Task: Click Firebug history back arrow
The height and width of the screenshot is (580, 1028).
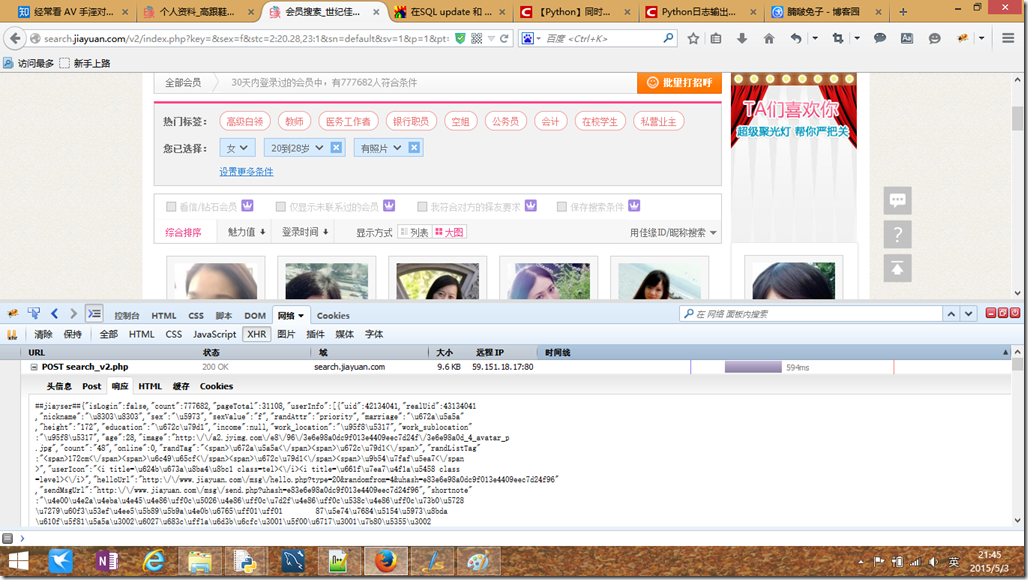Action: [55, 314]
